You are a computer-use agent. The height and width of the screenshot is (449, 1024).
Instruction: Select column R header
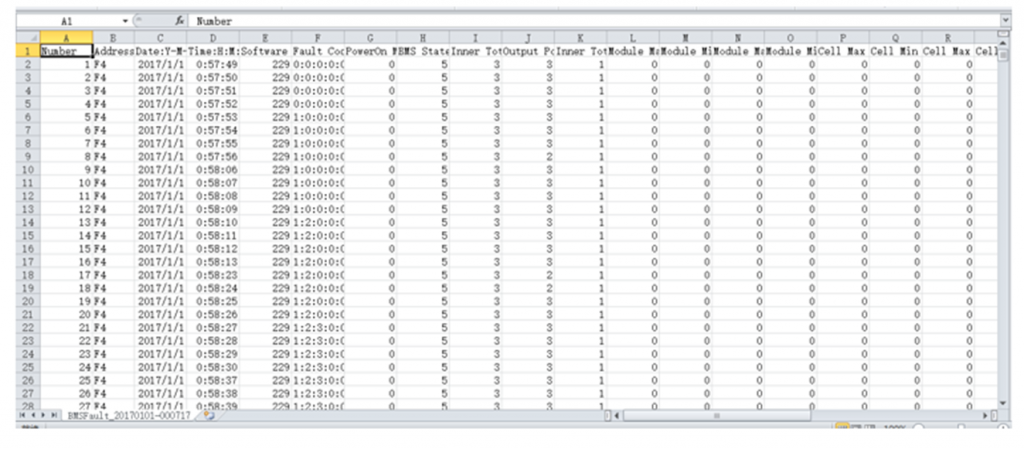tap(948, 38)
